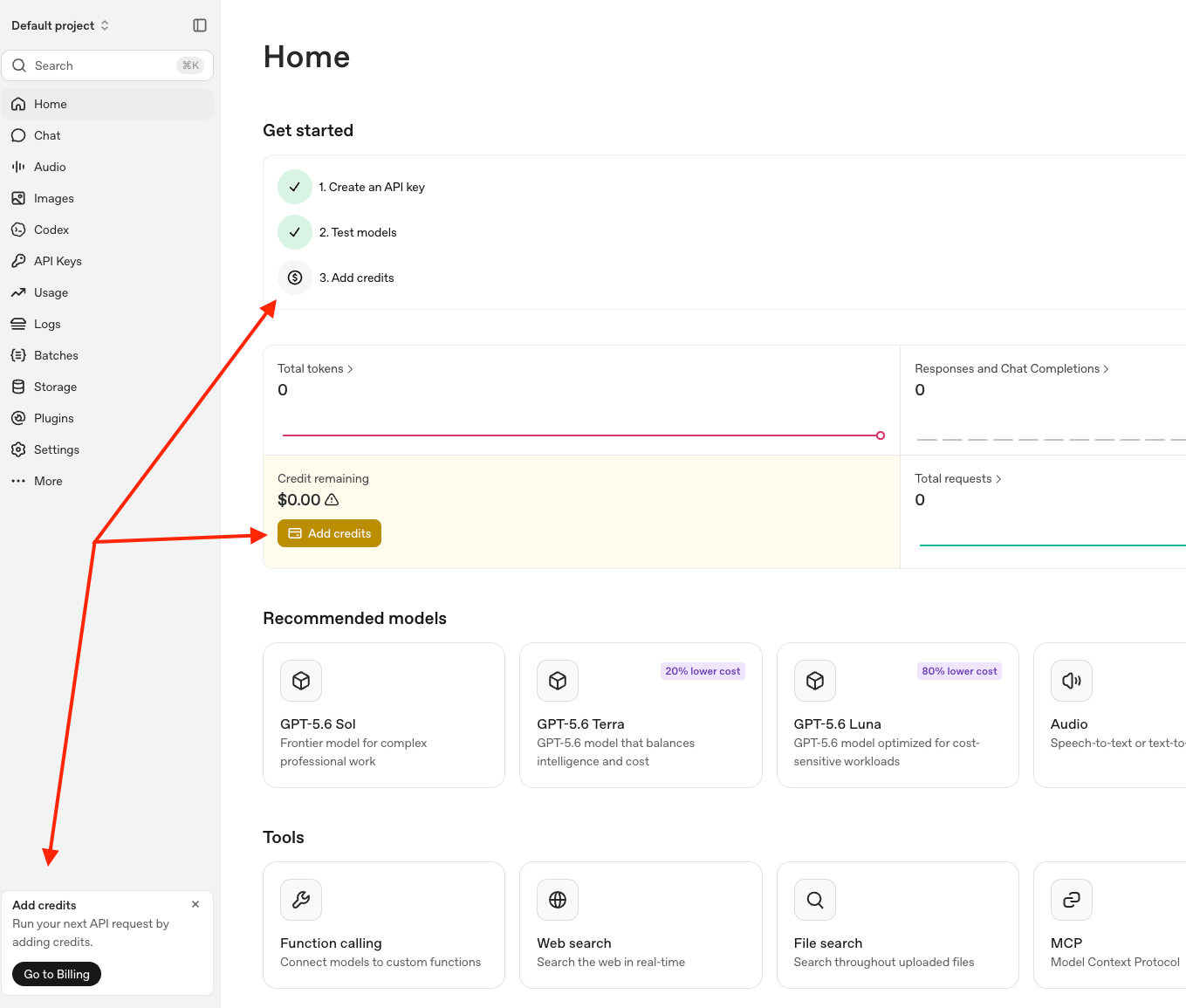Select Batches in the sidebar menu
Viewport: 1186px width, 1008px height.
(107, 355)
